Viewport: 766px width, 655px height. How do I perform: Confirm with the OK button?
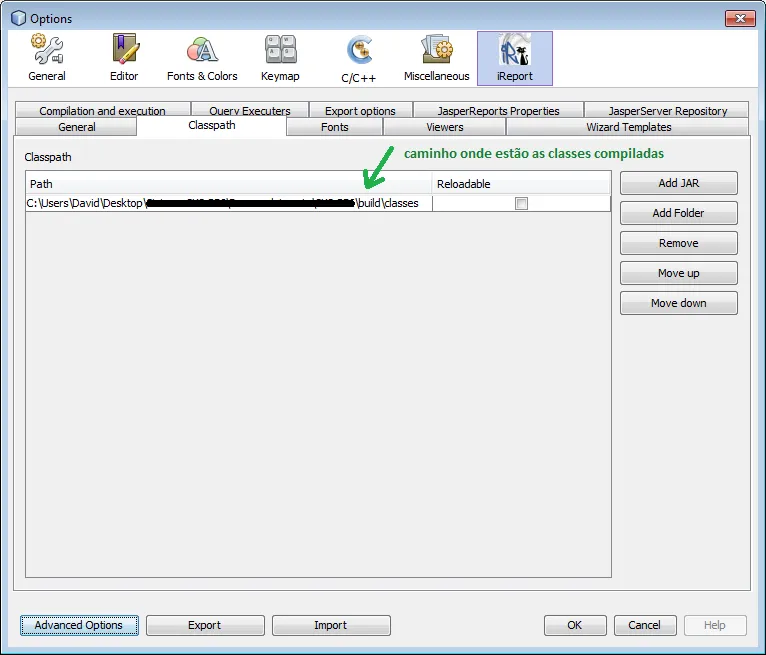point(575,625)
